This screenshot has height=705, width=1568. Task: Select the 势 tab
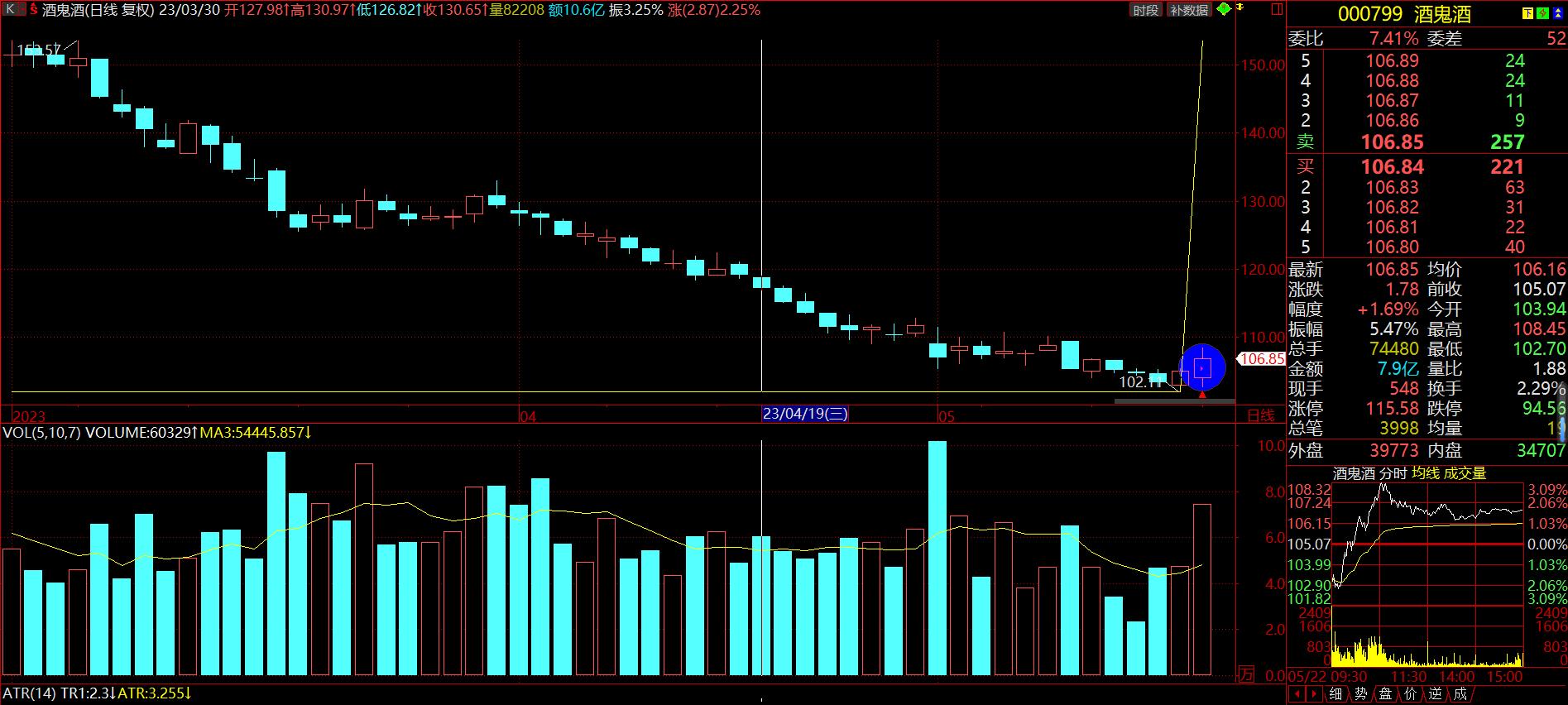pyautogui.click(x=1360, y=694)
